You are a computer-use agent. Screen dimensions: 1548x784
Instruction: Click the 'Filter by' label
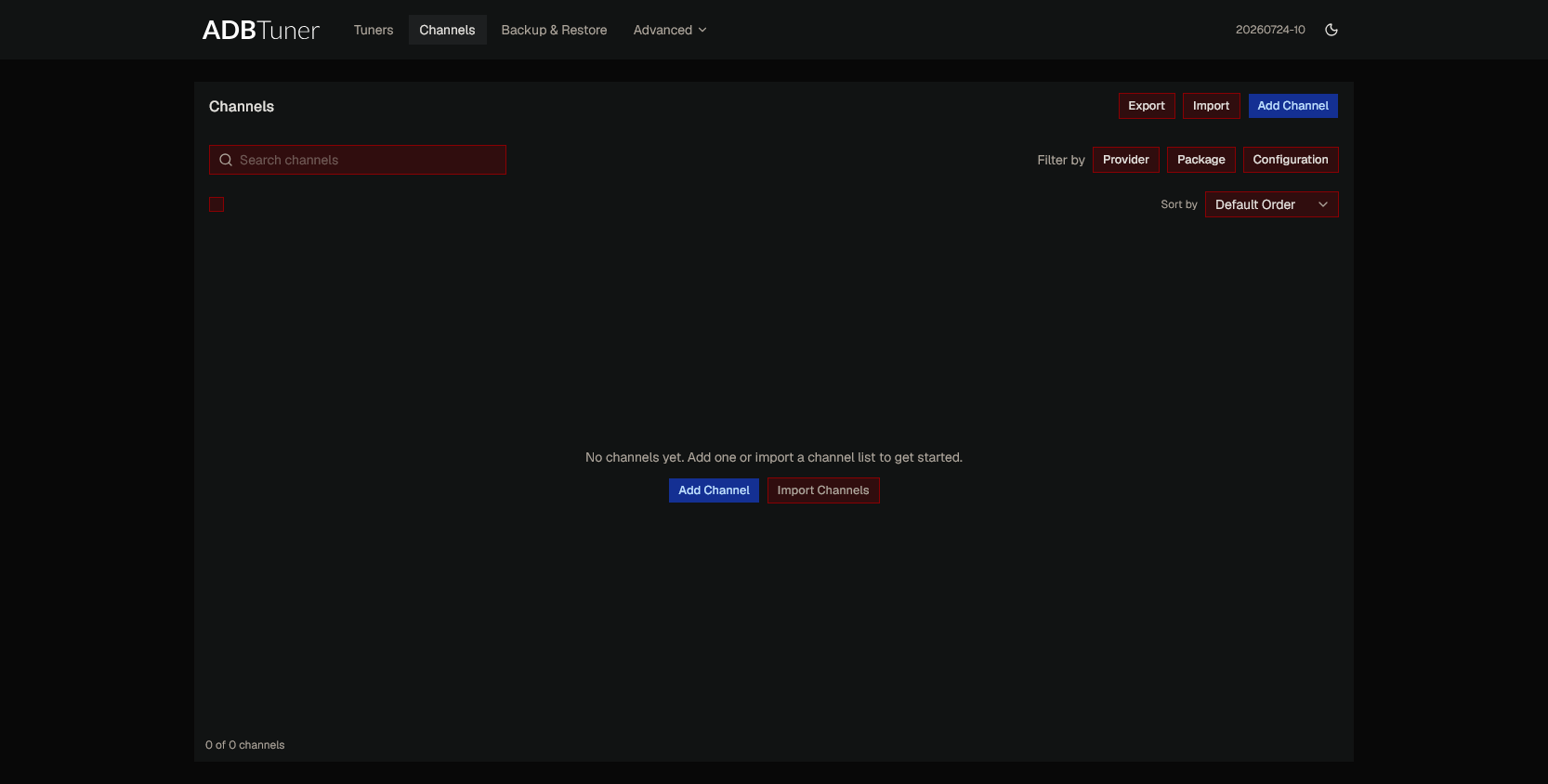coord(1061,160)
